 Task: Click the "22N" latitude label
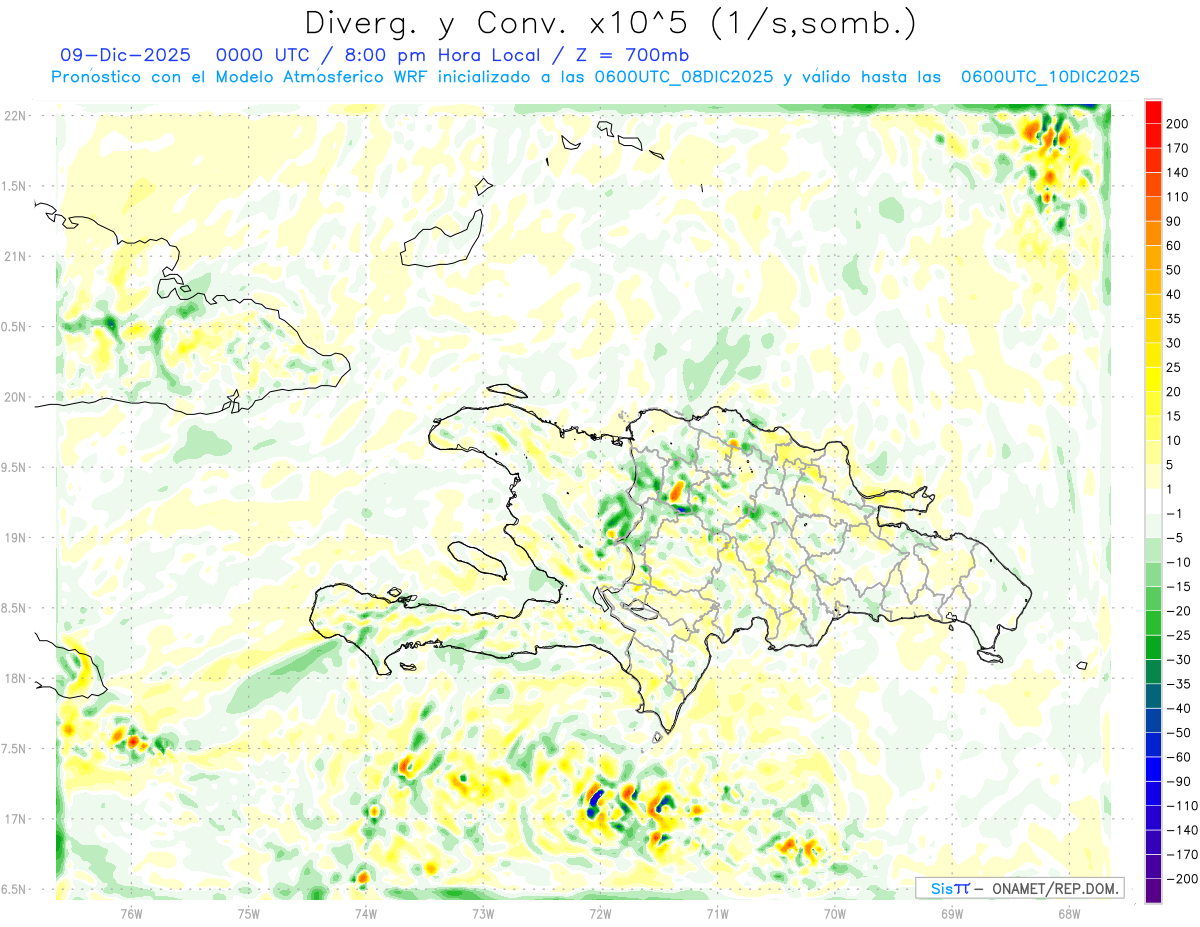click(15, 116)
